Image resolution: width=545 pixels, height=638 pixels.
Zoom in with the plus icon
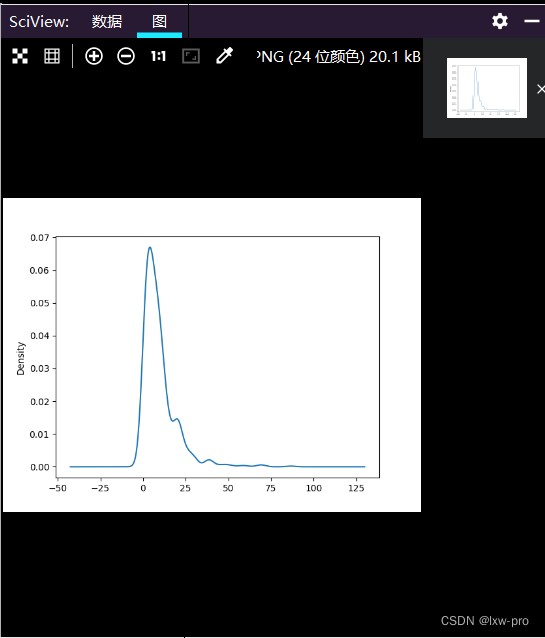(94, 56)
